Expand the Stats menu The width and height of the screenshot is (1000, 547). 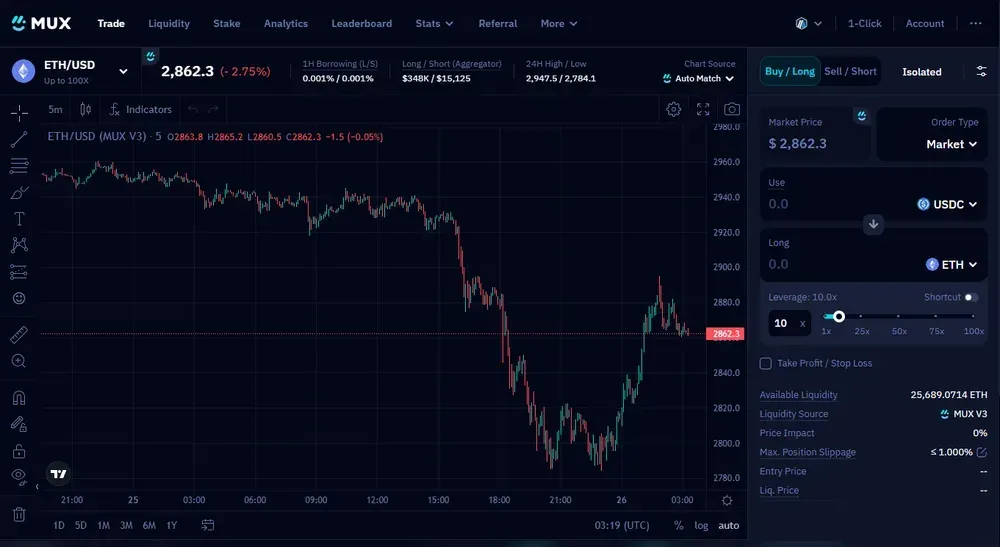pos(434,24)
